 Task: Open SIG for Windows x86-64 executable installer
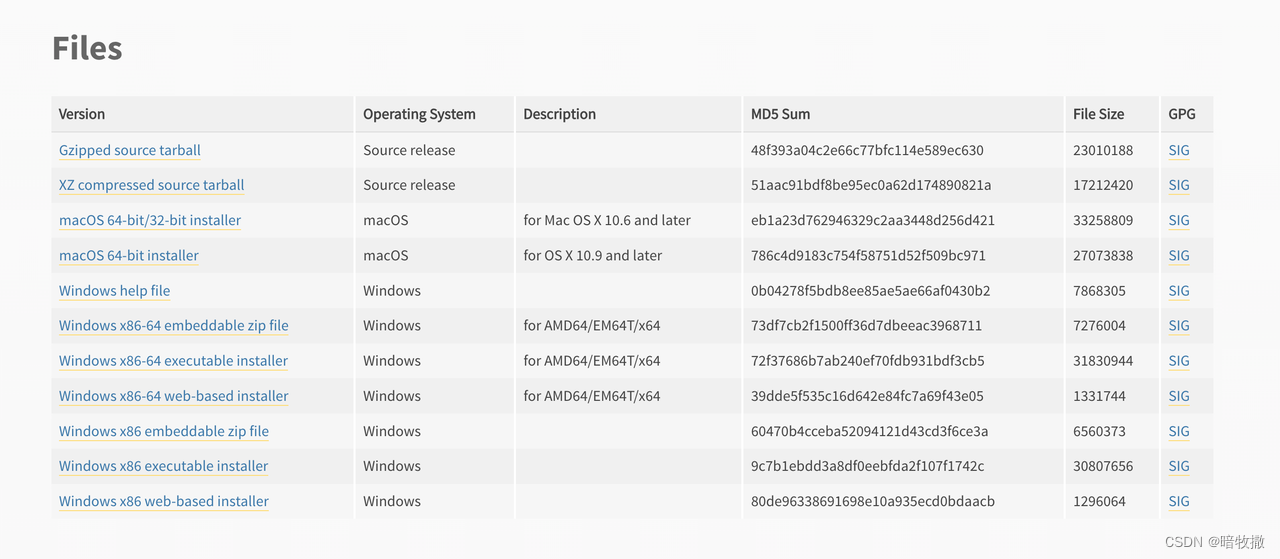click(x=1179, y=361)
